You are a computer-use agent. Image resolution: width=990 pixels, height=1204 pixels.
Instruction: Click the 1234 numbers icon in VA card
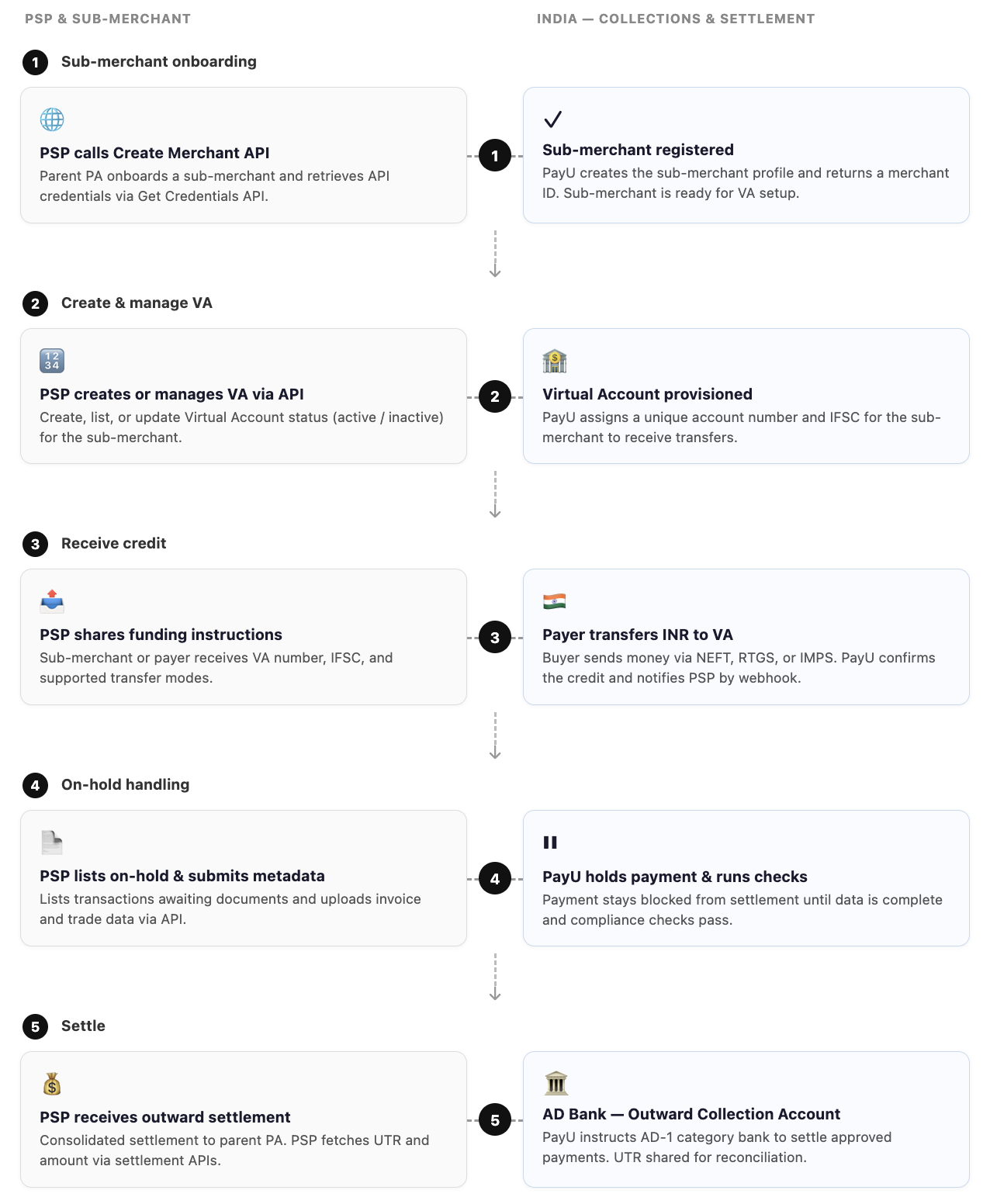[52, 361]
